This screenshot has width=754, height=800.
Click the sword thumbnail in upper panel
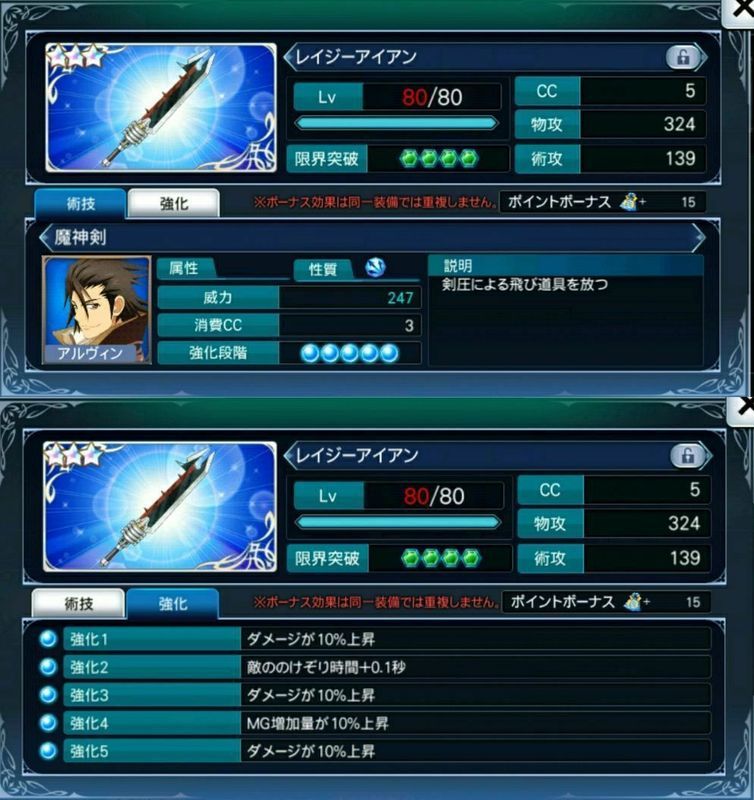161,108
